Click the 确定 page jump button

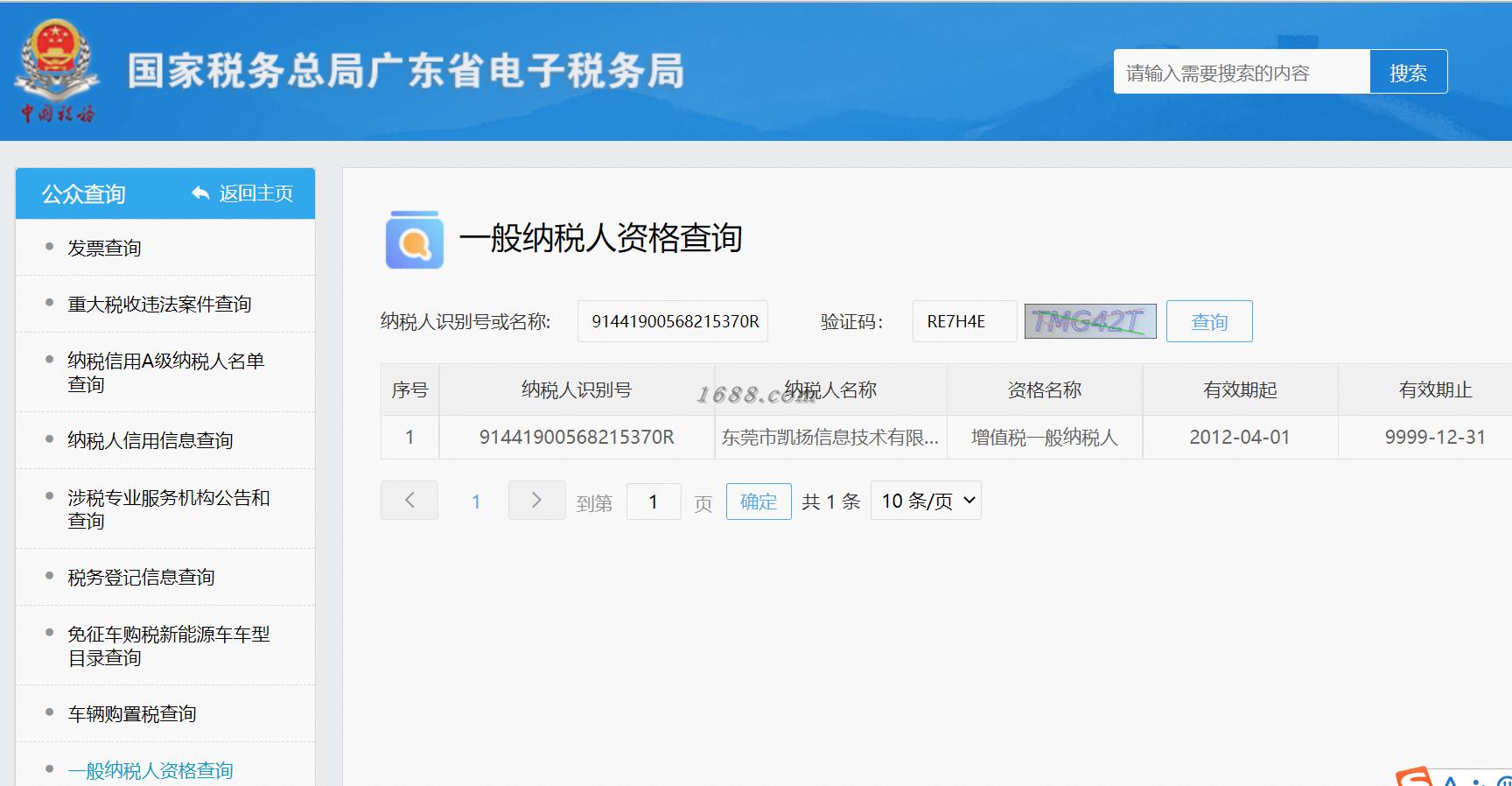(759, 502)
